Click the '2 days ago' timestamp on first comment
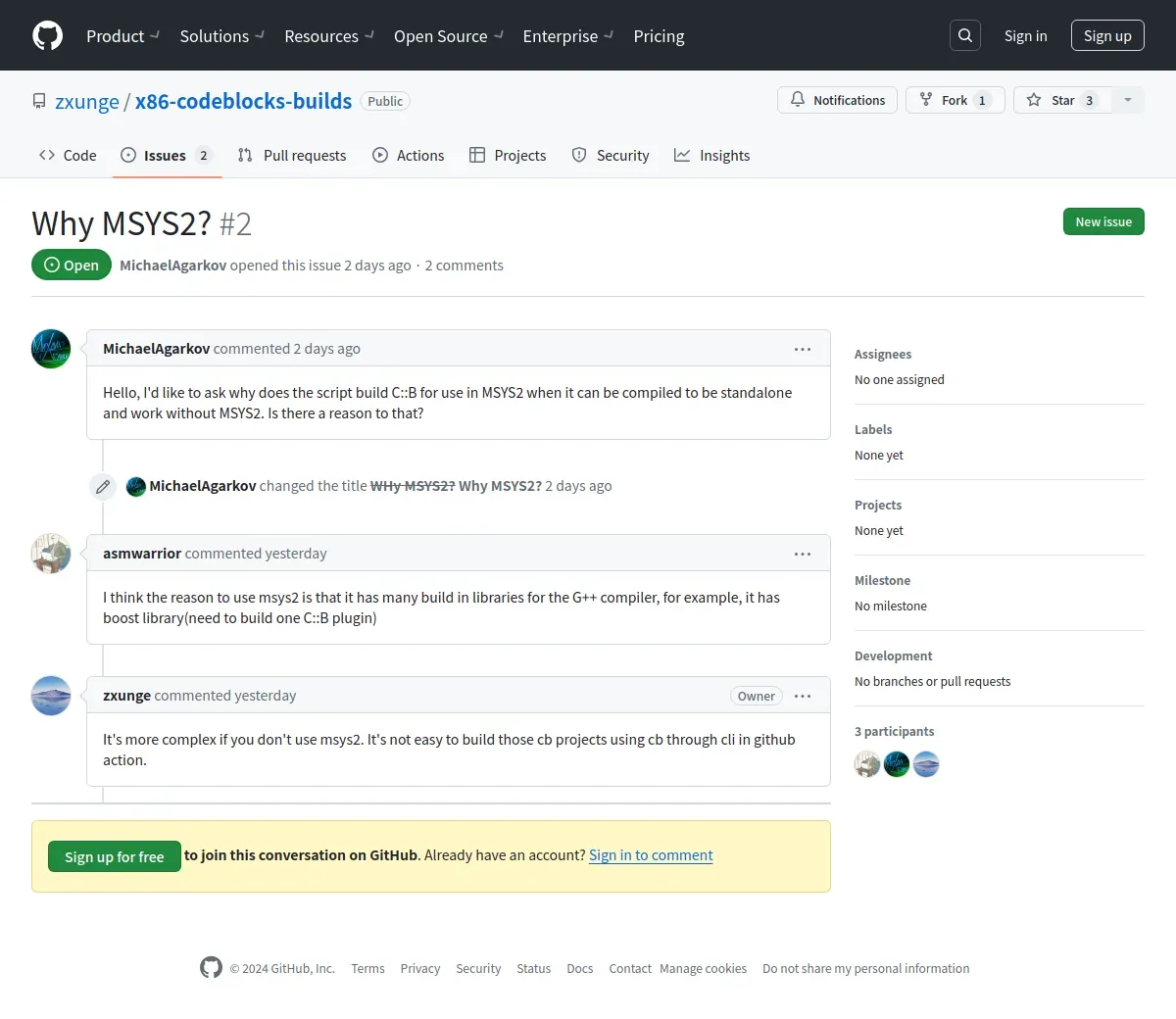This screenshot has height=1019, width=1176. (327, 349)
